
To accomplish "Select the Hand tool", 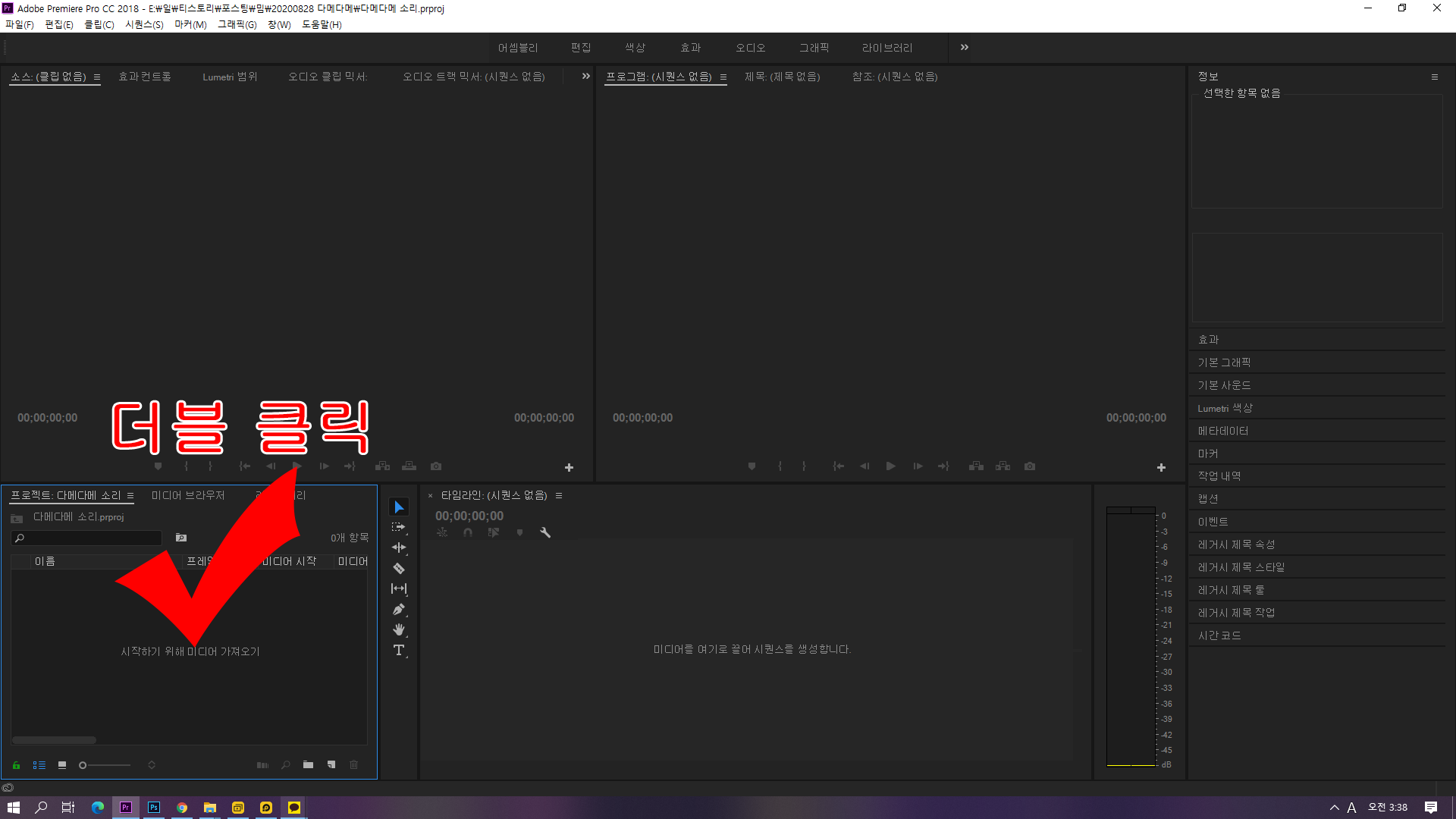I will (x=399, y=629).
